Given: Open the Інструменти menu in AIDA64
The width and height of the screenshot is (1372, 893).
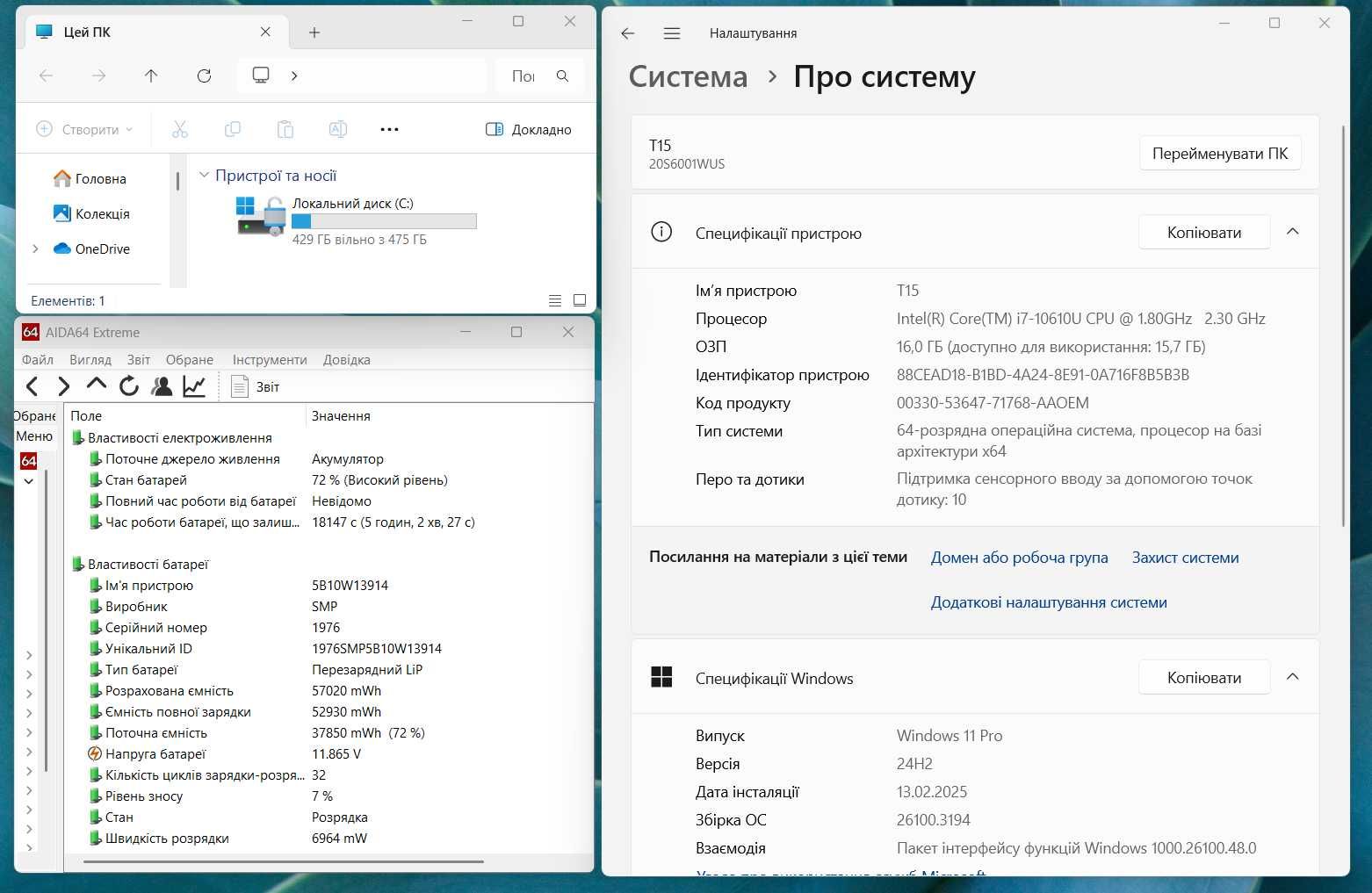Looking at the screenshot, I should pos(270,359).
